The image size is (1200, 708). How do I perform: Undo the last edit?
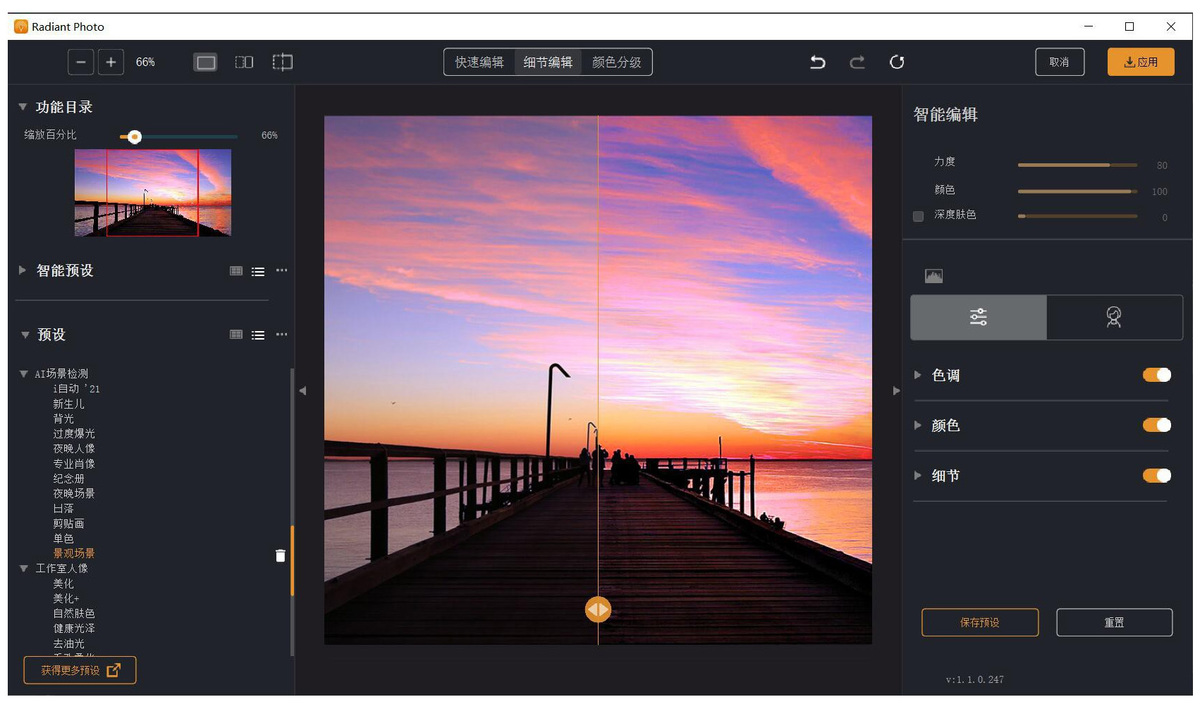[817, 62]
